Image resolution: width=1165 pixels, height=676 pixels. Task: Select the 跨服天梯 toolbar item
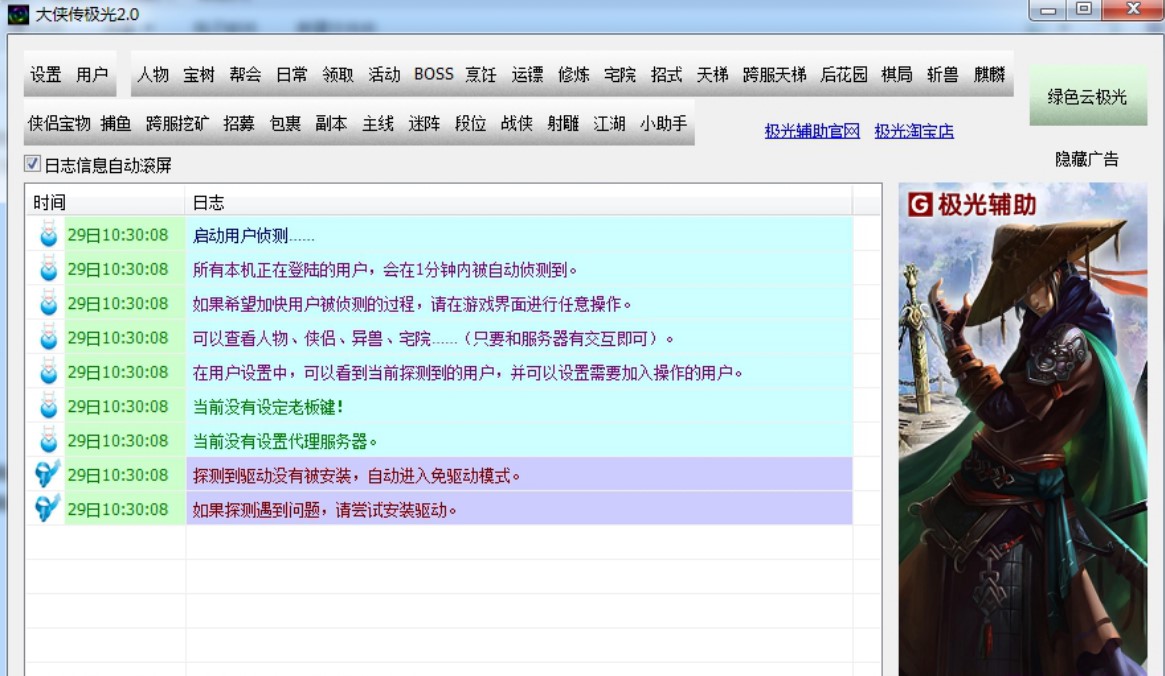(x=774, y=75)
